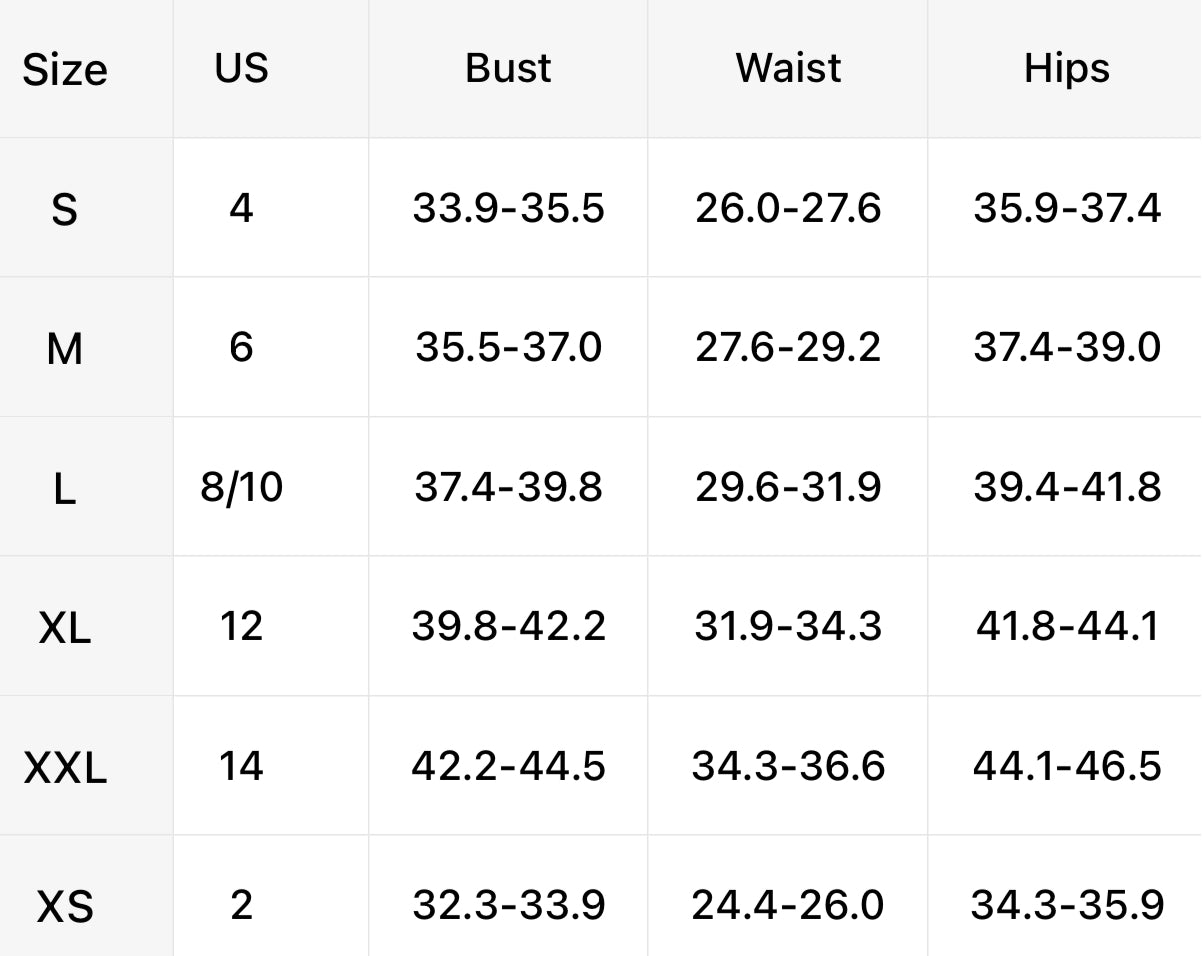Click US size 8/10 cell
This screenshot has height=956, width=1202.
tap(241, 488)
